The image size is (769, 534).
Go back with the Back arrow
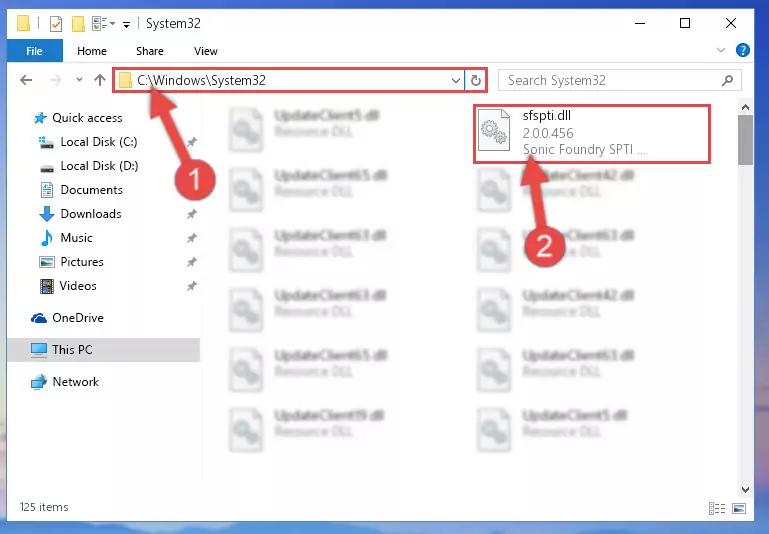26,80
